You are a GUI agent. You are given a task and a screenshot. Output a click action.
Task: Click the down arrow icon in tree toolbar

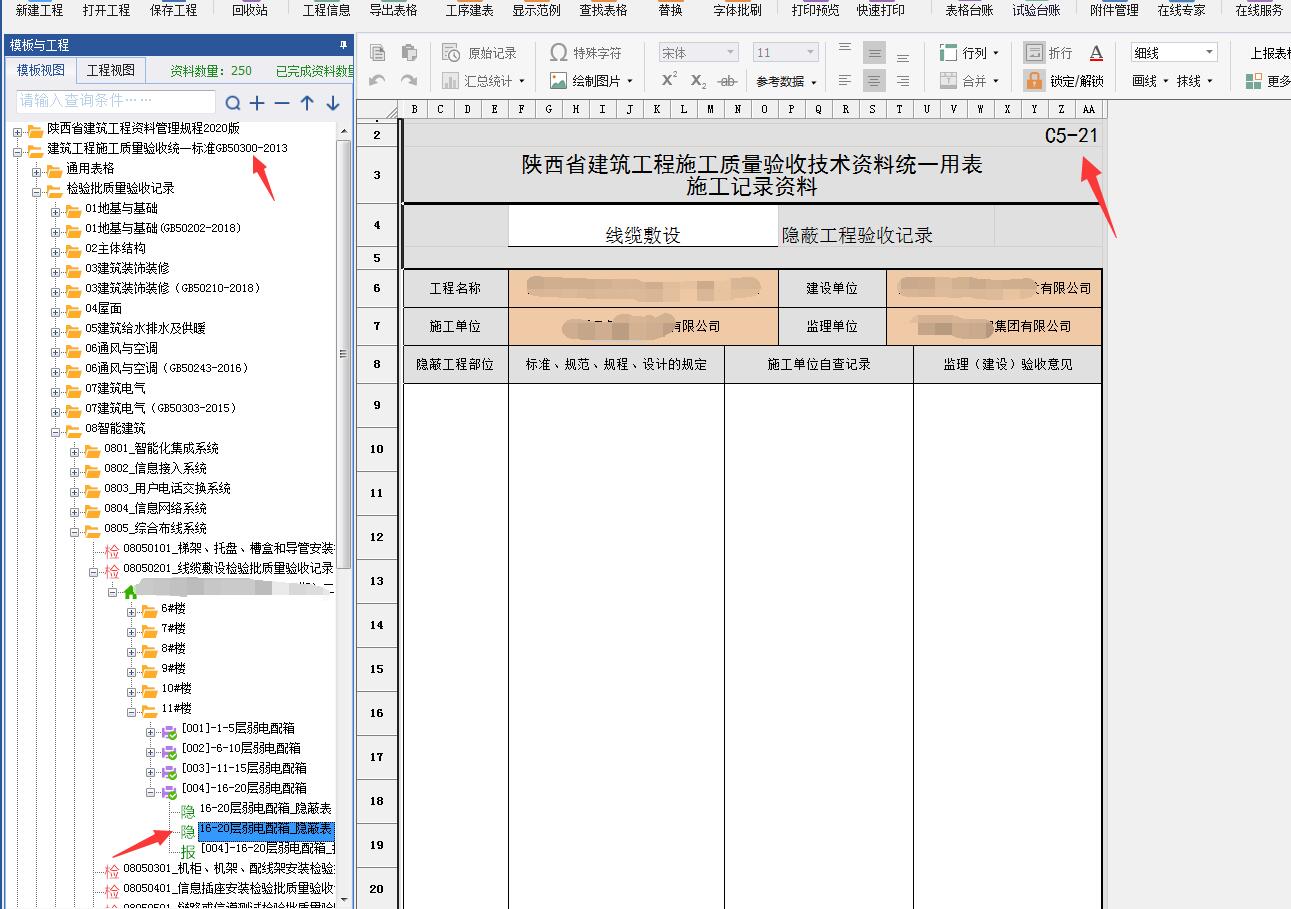tap(333, 102)
